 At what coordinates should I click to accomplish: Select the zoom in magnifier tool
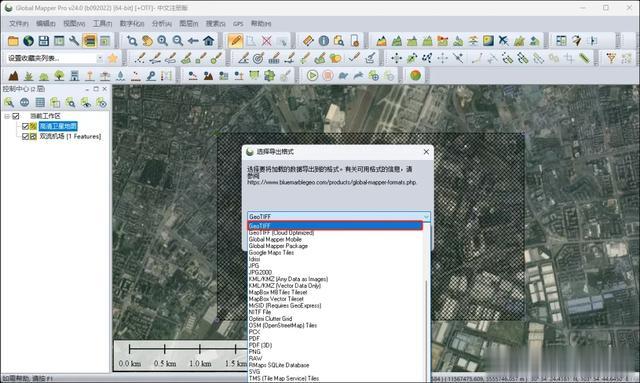click(x=162, y=41)
